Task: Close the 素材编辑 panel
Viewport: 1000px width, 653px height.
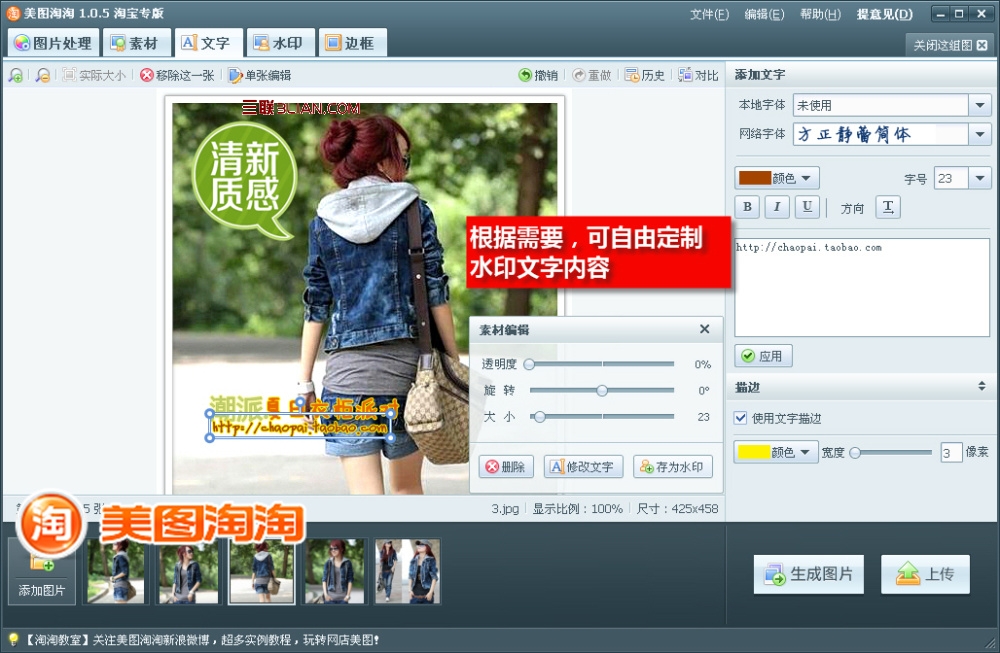Action: (x=704, y=329)
